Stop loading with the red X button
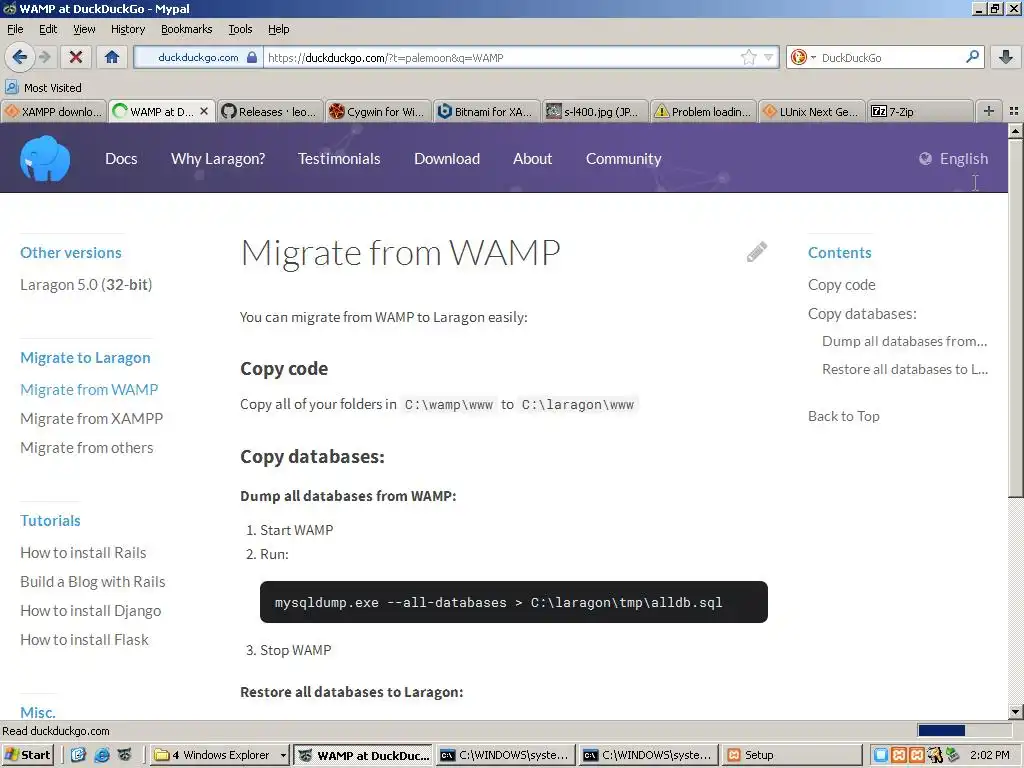 pyautogui.click(x=76, y=57)
